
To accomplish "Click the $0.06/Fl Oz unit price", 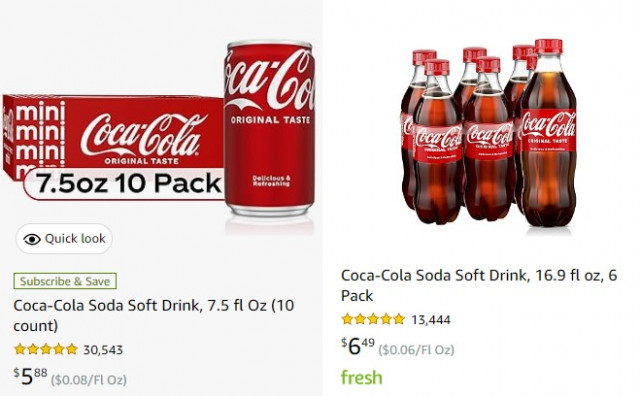I will [x=416, y=350].
